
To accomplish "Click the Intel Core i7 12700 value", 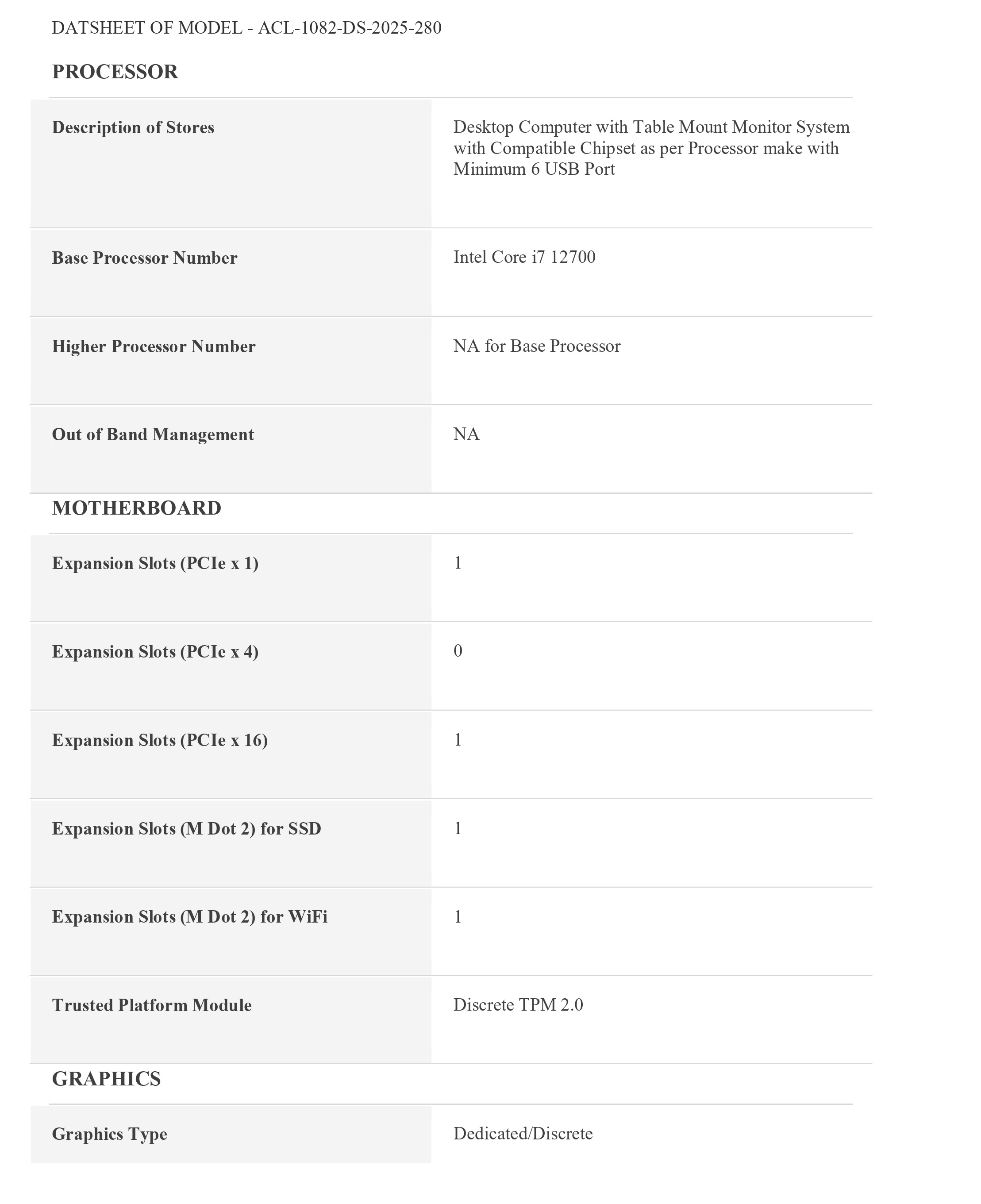I will pyautogui.click(x=524, y=257).
